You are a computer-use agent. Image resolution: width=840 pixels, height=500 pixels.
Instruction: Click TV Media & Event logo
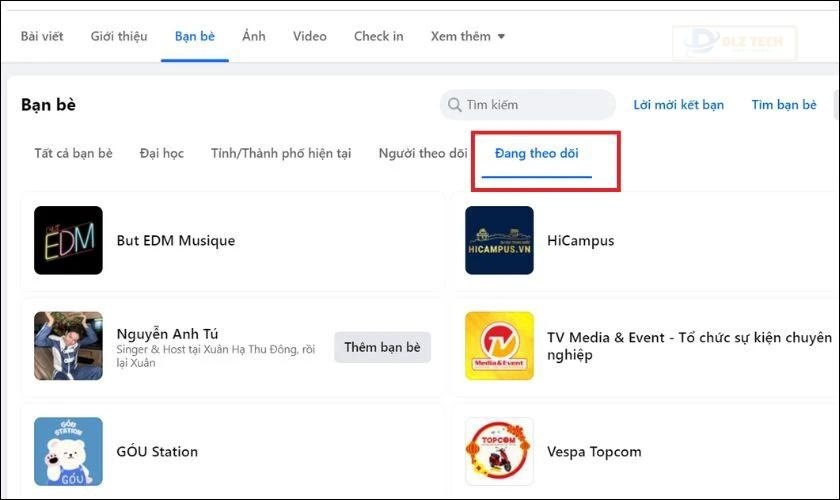pyautogui.click(x=499, y=345)
